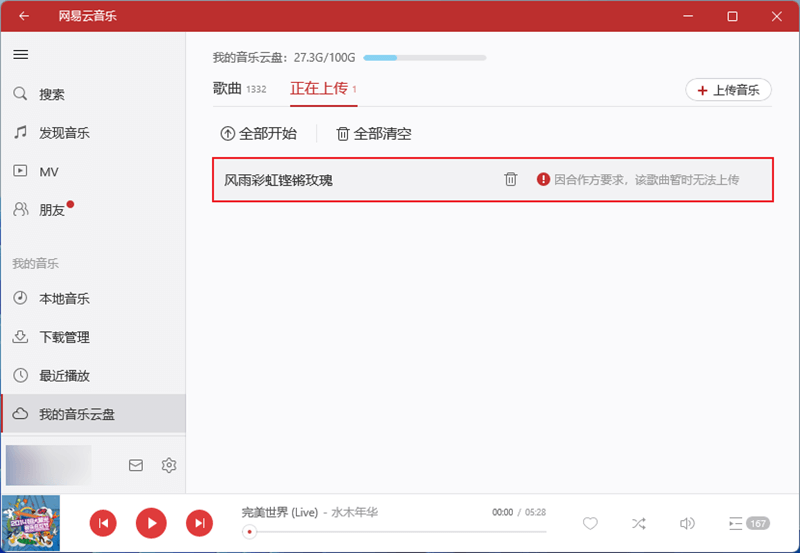Skip to the next track
Viewport: 800px width, 553px height.
pyautogui.click(x=199, y=523)
